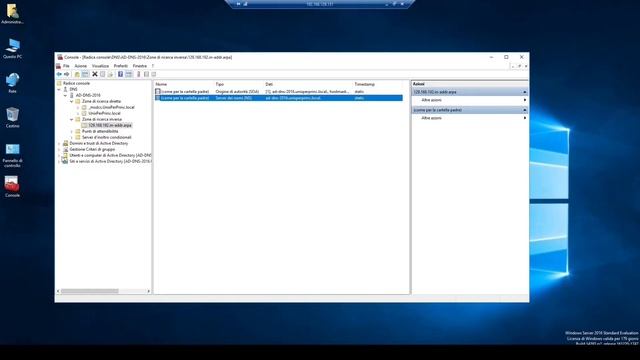This screenshot has height=360, width=640.
Task: Click the signal icon on the remote connection bar
Action: 246,4
